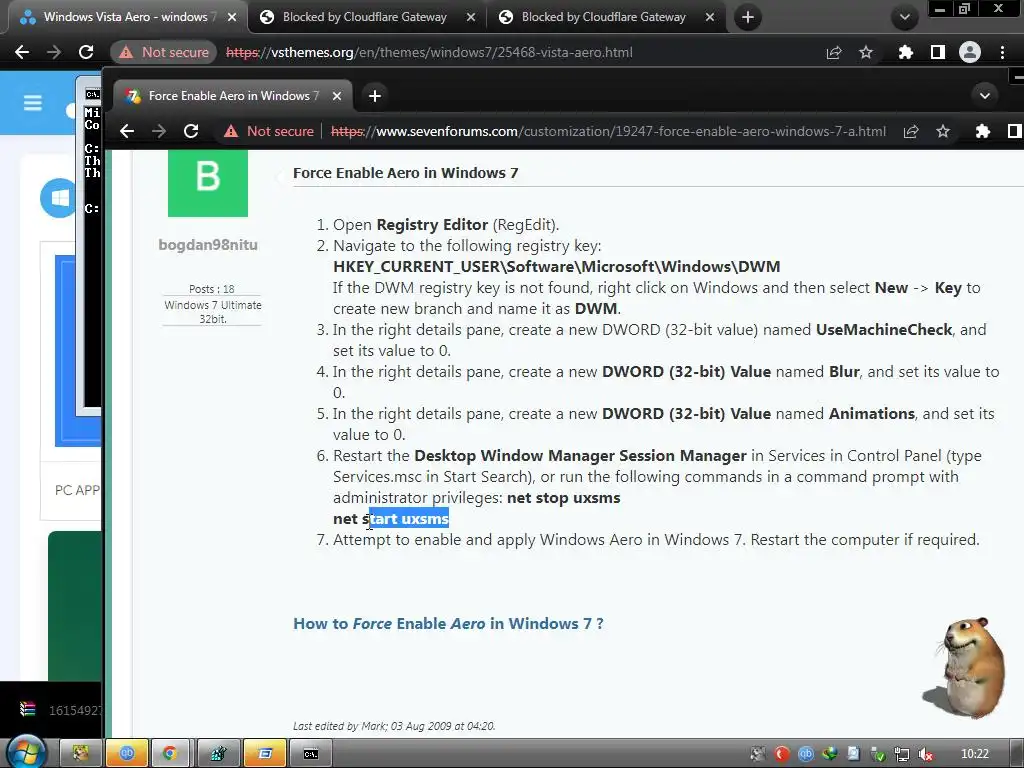This screenshot has height=768, width=1024.
Task: Open the Chrome three-dot menu in vsthemes window
Action: point(1002,52)
